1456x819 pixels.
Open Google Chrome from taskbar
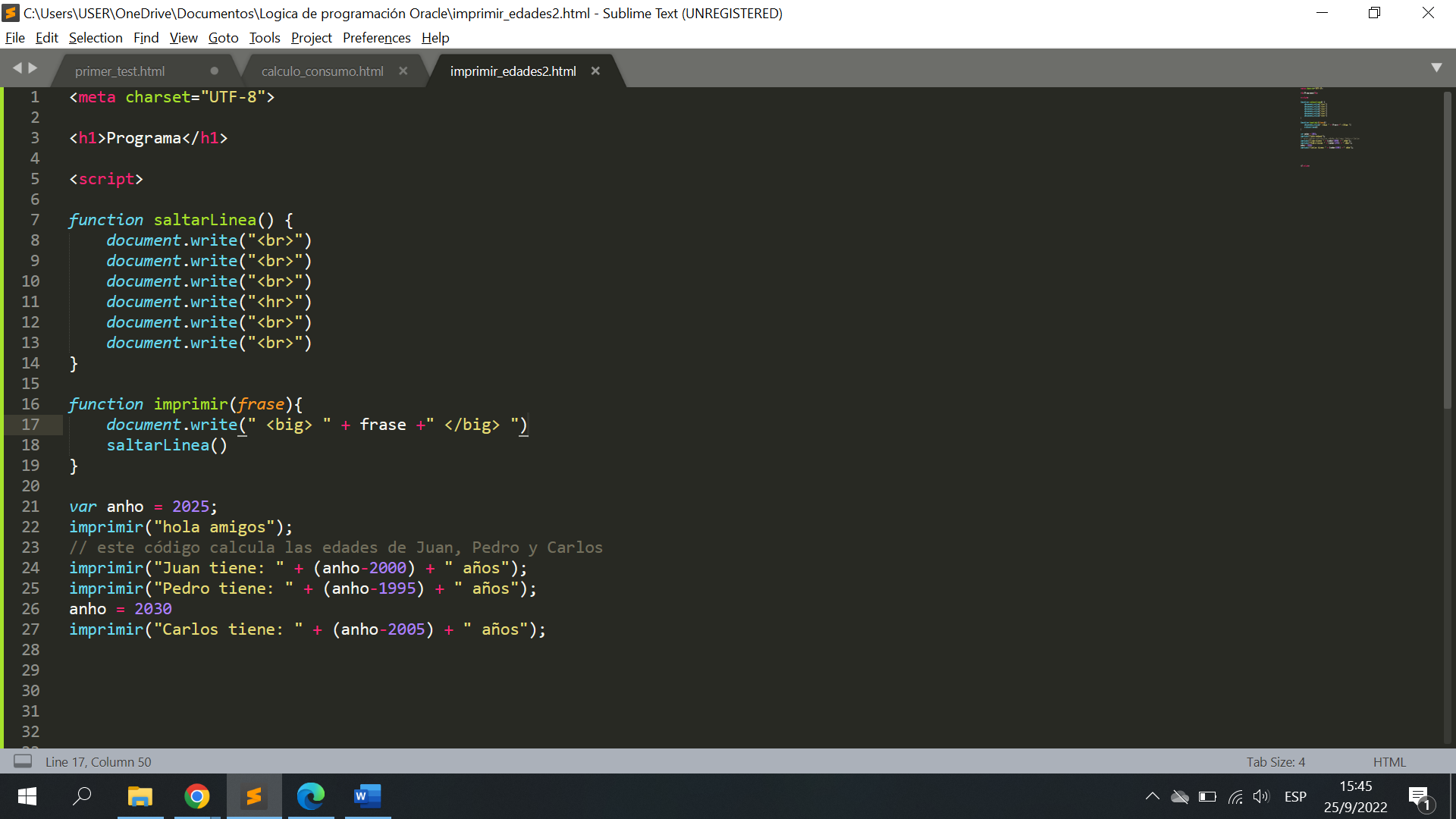point(197,796)
